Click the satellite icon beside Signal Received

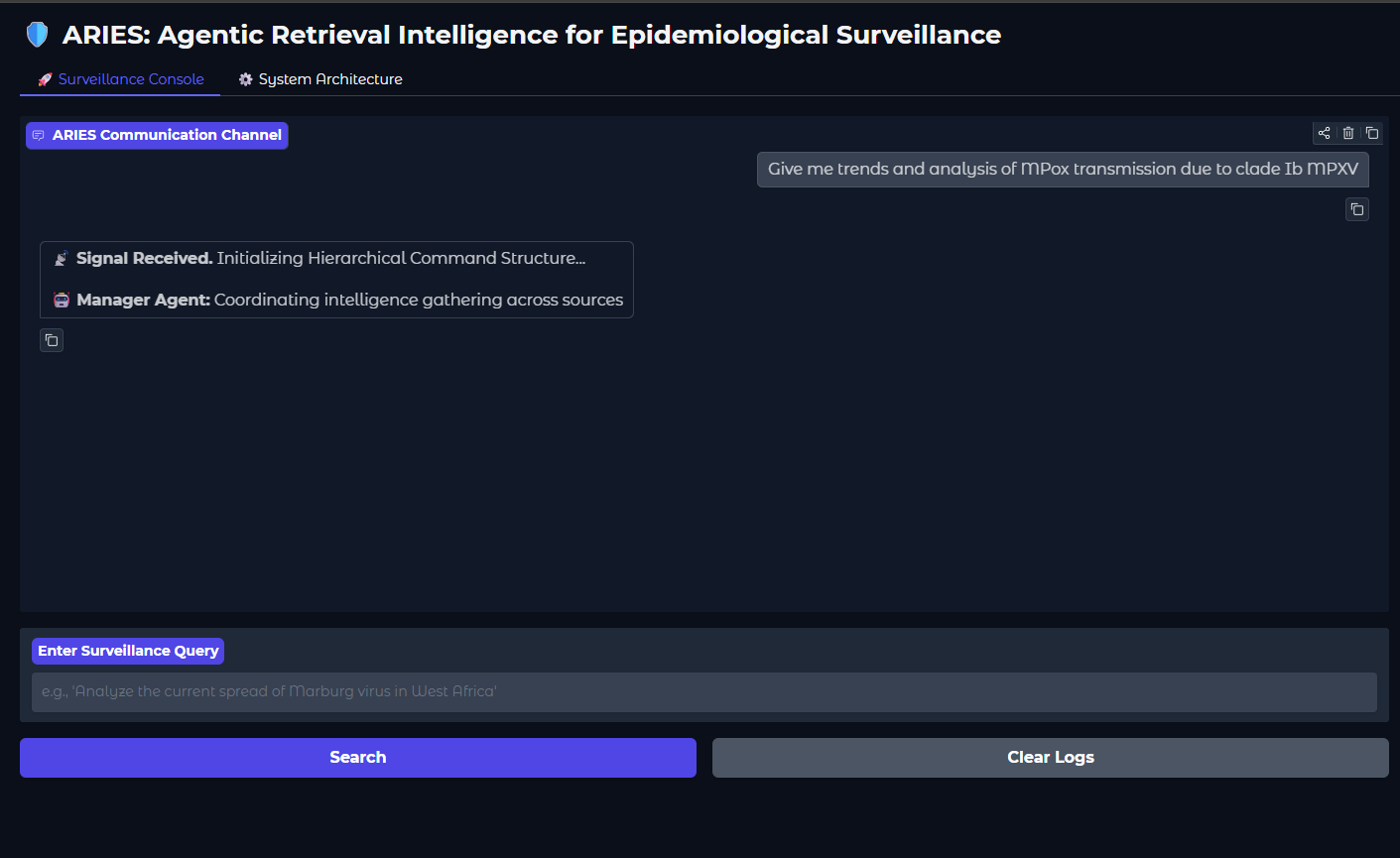click(62, 258)
